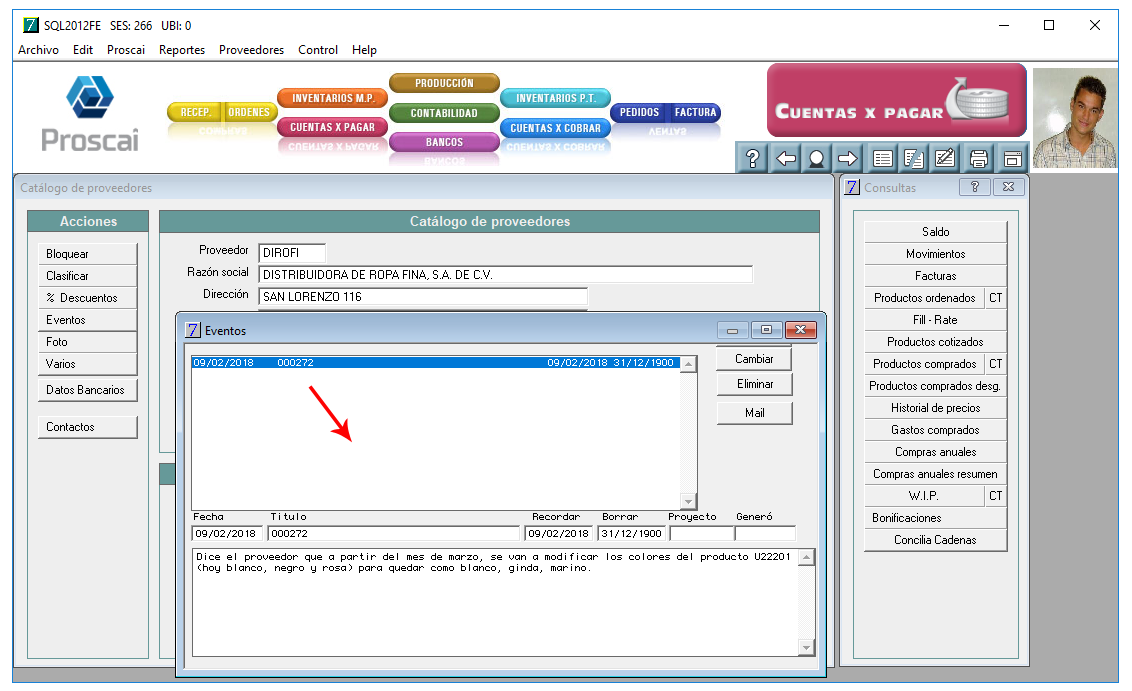The width and height of the screenshot is (1132, 691).
Task: Open the CUENTAS X COBRAR module
Action: pyautogui.click(x=555, y=128)
